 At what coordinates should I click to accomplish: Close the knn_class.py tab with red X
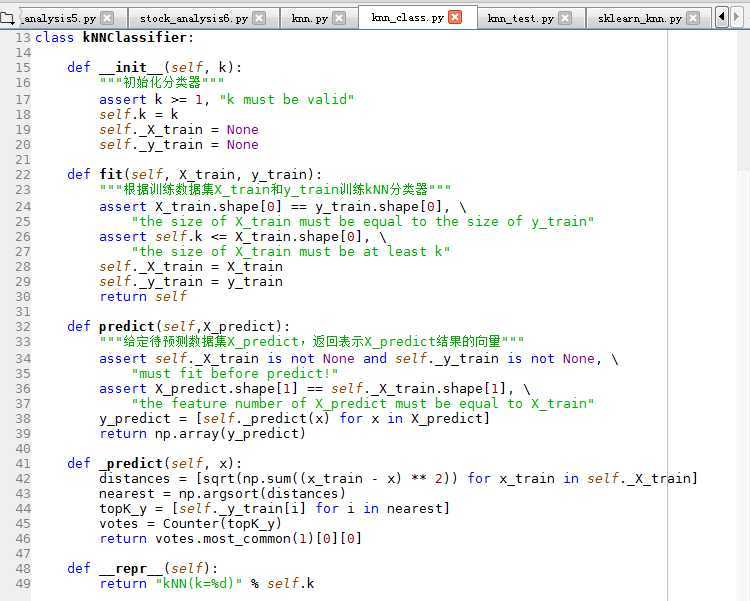[x=455, y=17]
